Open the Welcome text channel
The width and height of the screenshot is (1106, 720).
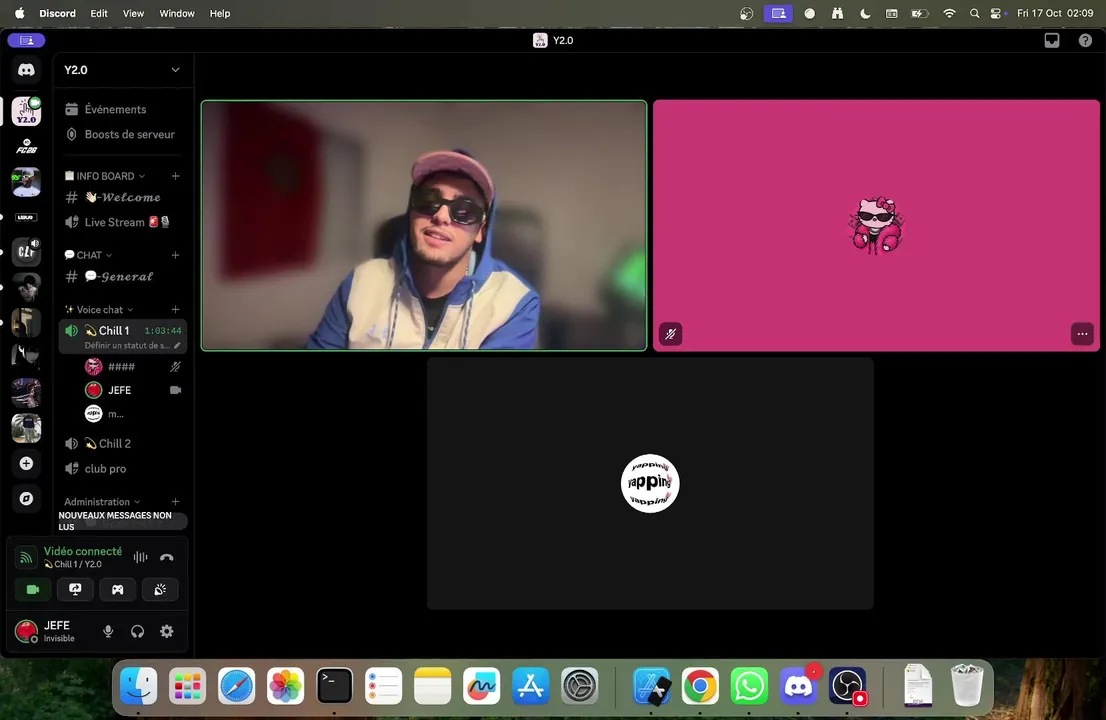(x=123, y=197)
